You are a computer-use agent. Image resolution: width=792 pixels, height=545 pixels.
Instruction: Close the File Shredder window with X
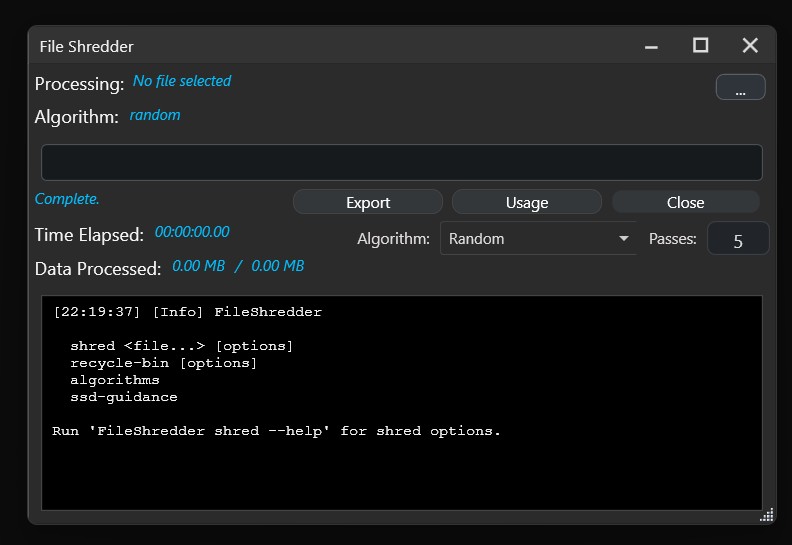pyautogui.click(x=750, y=45)
